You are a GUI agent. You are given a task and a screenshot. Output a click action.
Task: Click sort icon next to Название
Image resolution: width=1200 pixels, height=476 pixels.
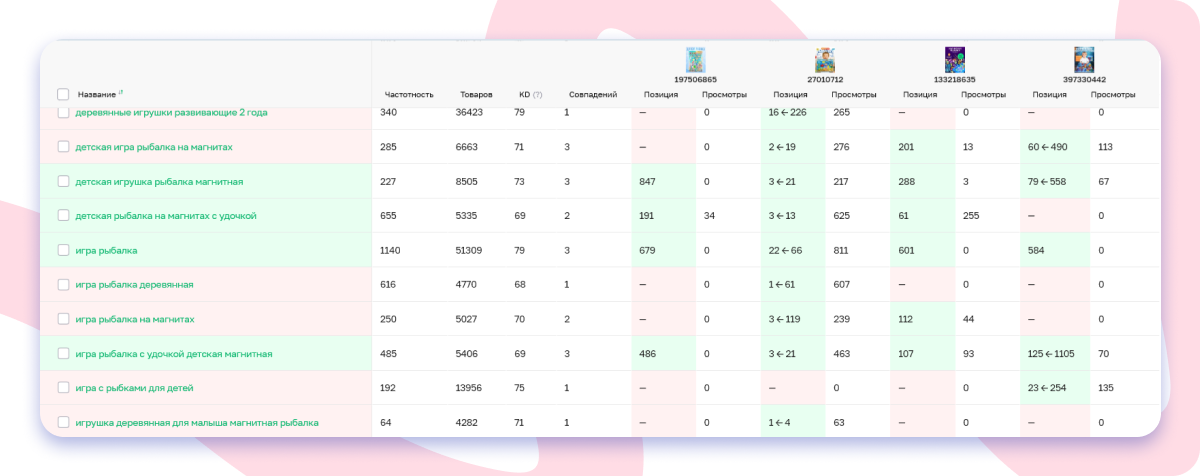click(x=121, y=94)
